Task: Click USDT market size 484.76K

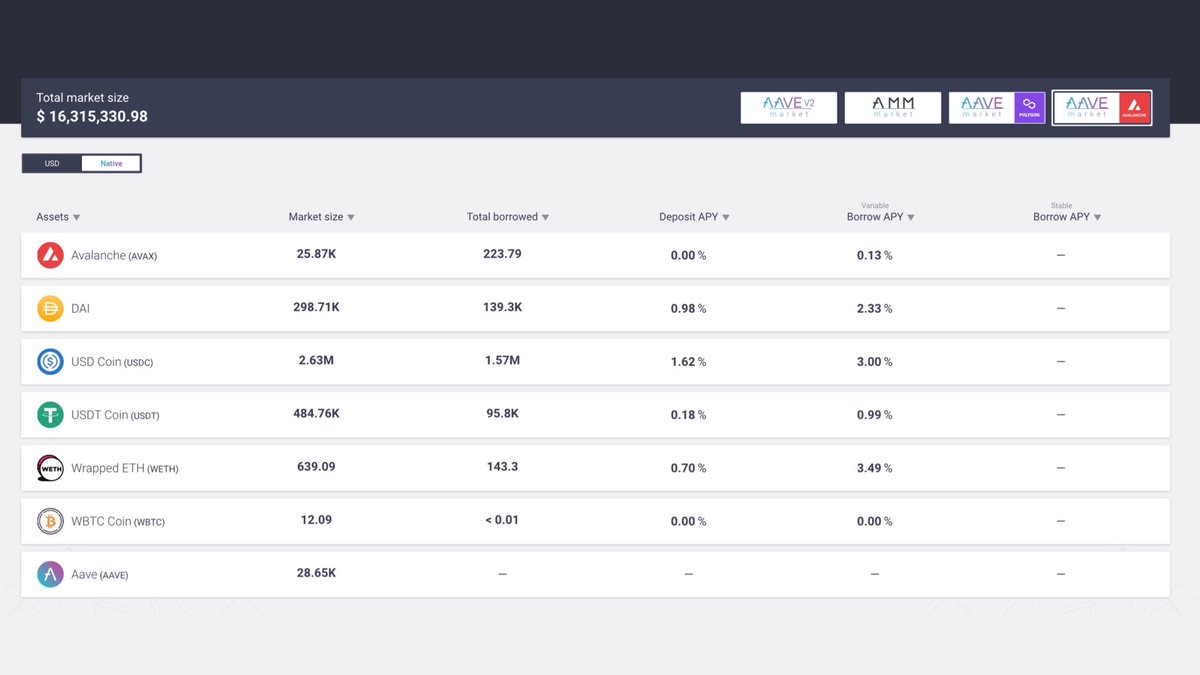Action: [316, 413]
